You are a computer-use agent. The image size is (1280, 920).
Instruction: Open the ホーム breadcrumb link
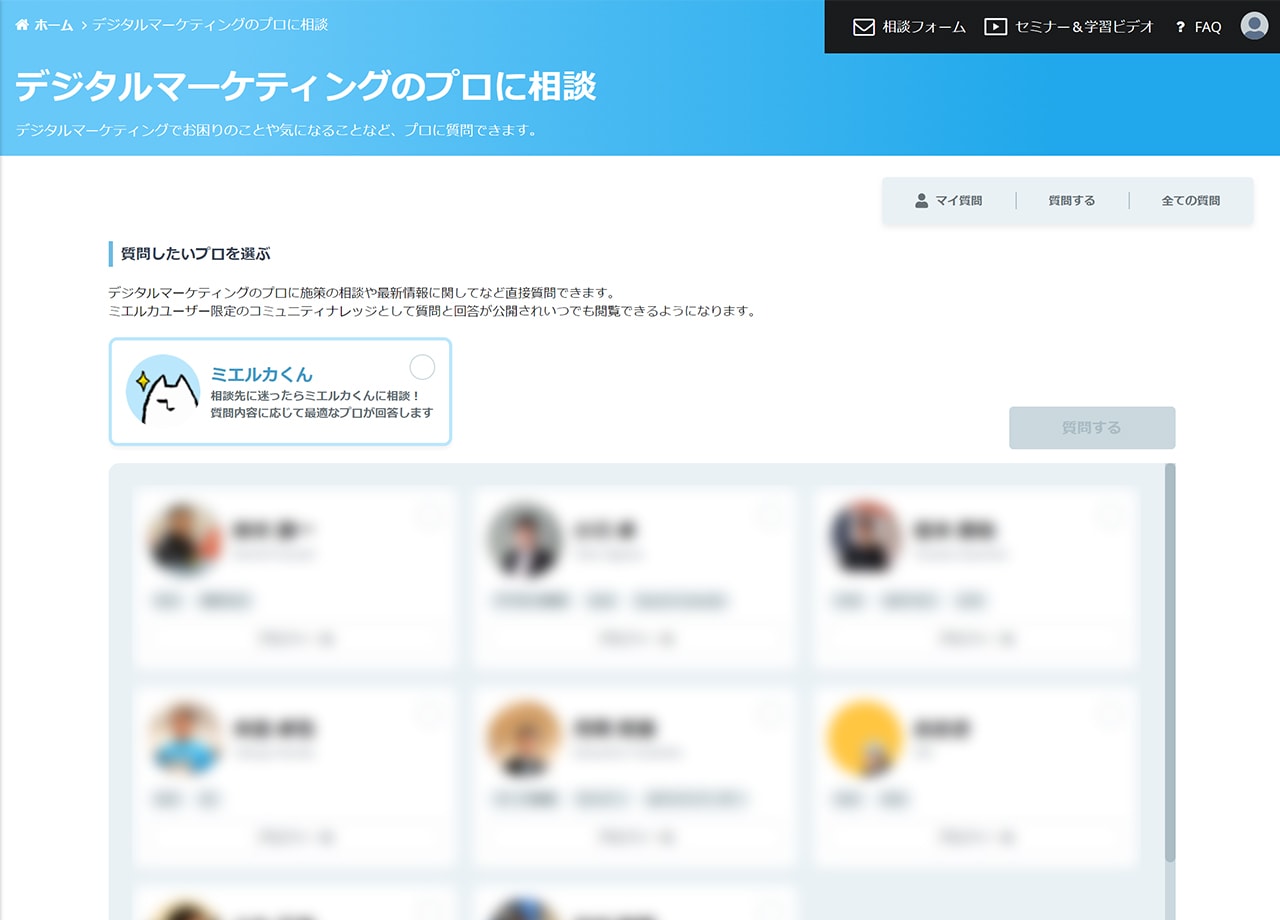pos(53,25)
